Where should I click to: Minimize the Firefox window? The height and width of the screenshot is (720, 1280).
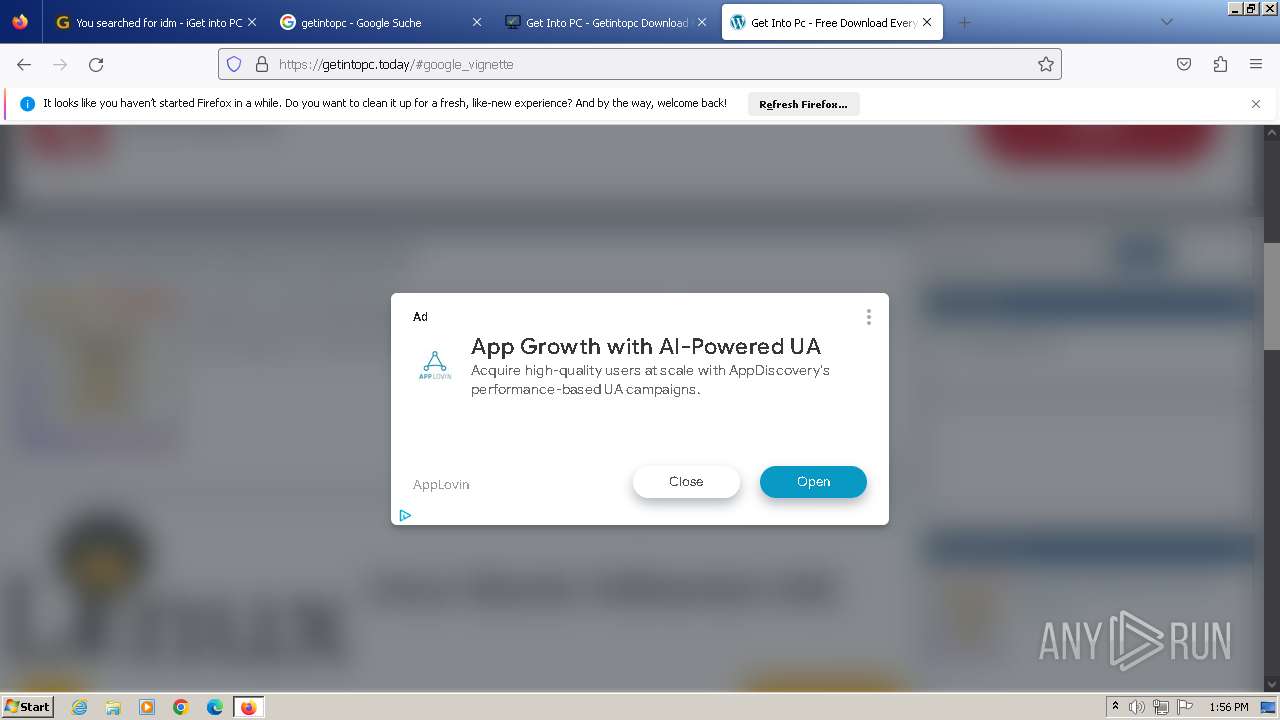(1236, 8)
